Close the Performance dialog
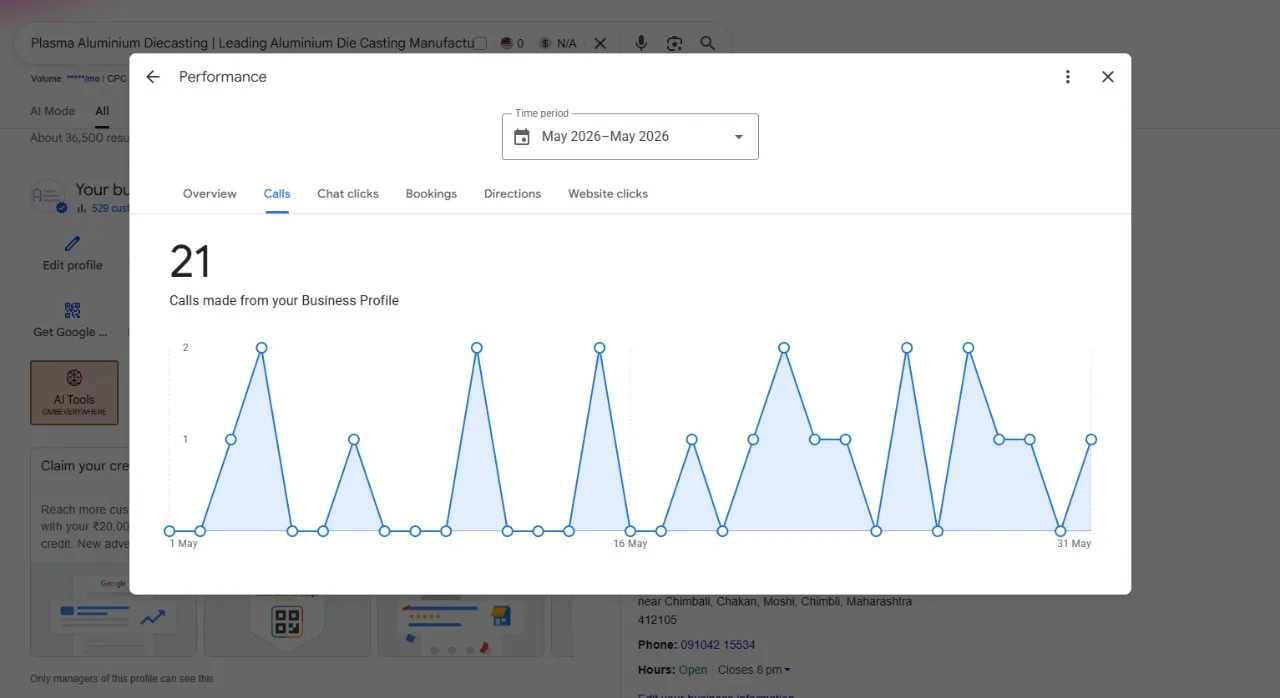 pos(1108,77)
